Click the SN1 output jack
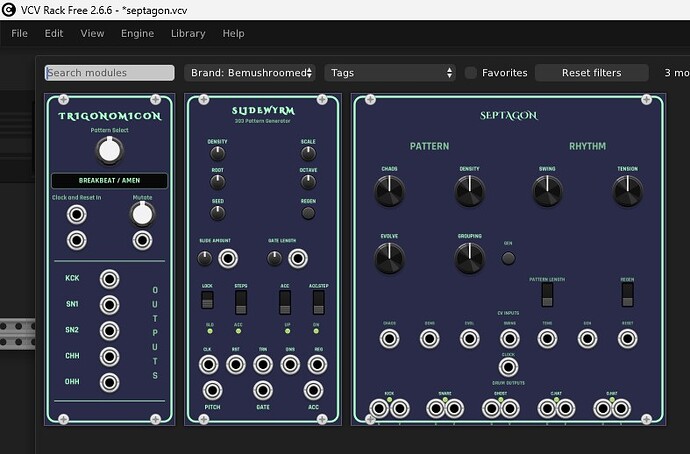The width and height of the screenshot is (690, 454). coord(107,304)
